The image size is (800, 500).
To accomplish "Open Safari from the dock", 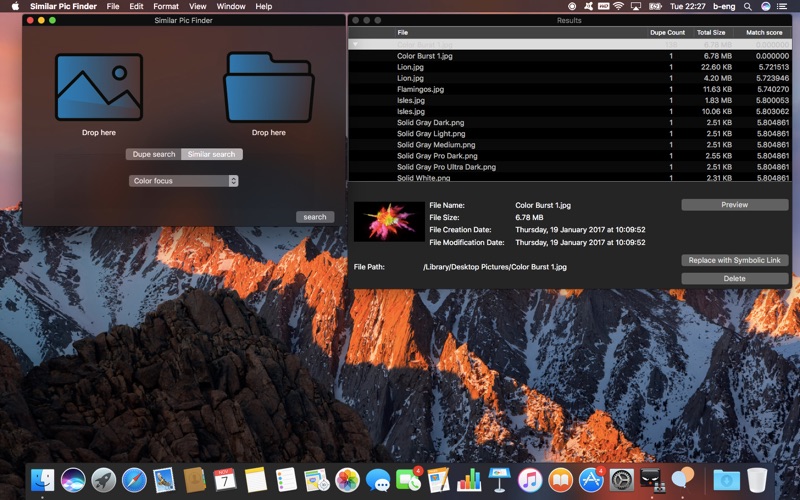I will 134,480.
